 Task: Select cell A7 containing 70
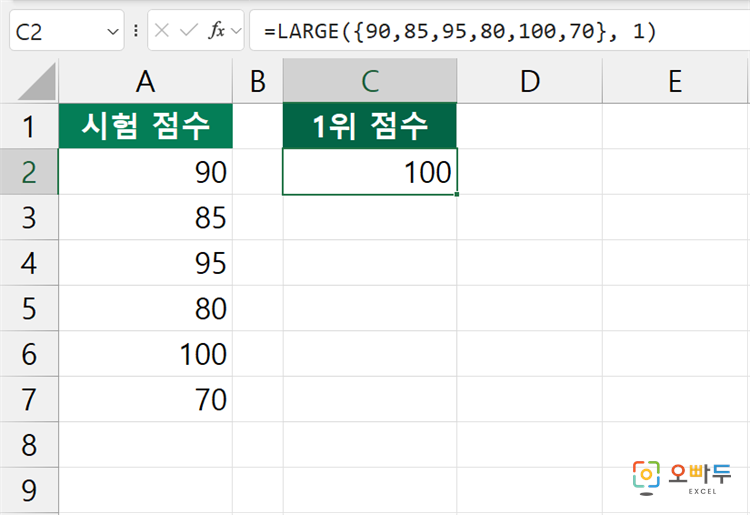click(145, 399)
